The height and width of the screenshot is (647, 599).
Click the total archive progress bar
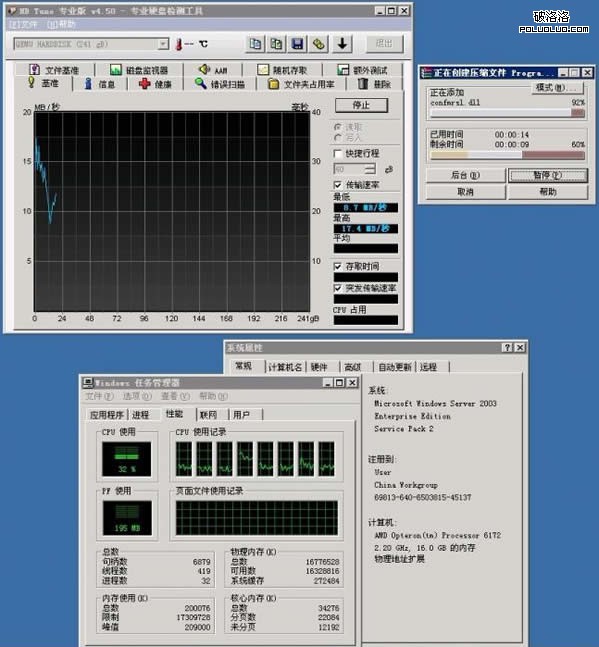click(x=507, y=155)
